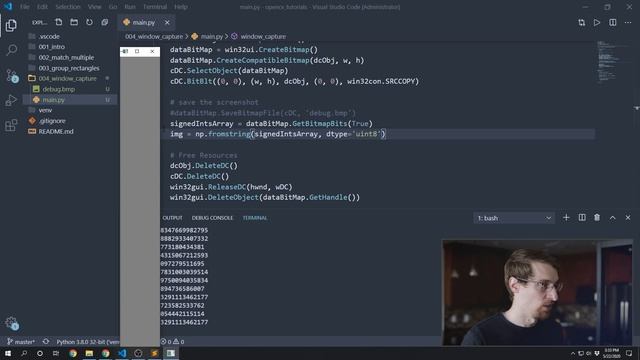Synchronize changes icon in status bar
The width and height of the screenshot is (640, 360).
click(x=46, y=342)
